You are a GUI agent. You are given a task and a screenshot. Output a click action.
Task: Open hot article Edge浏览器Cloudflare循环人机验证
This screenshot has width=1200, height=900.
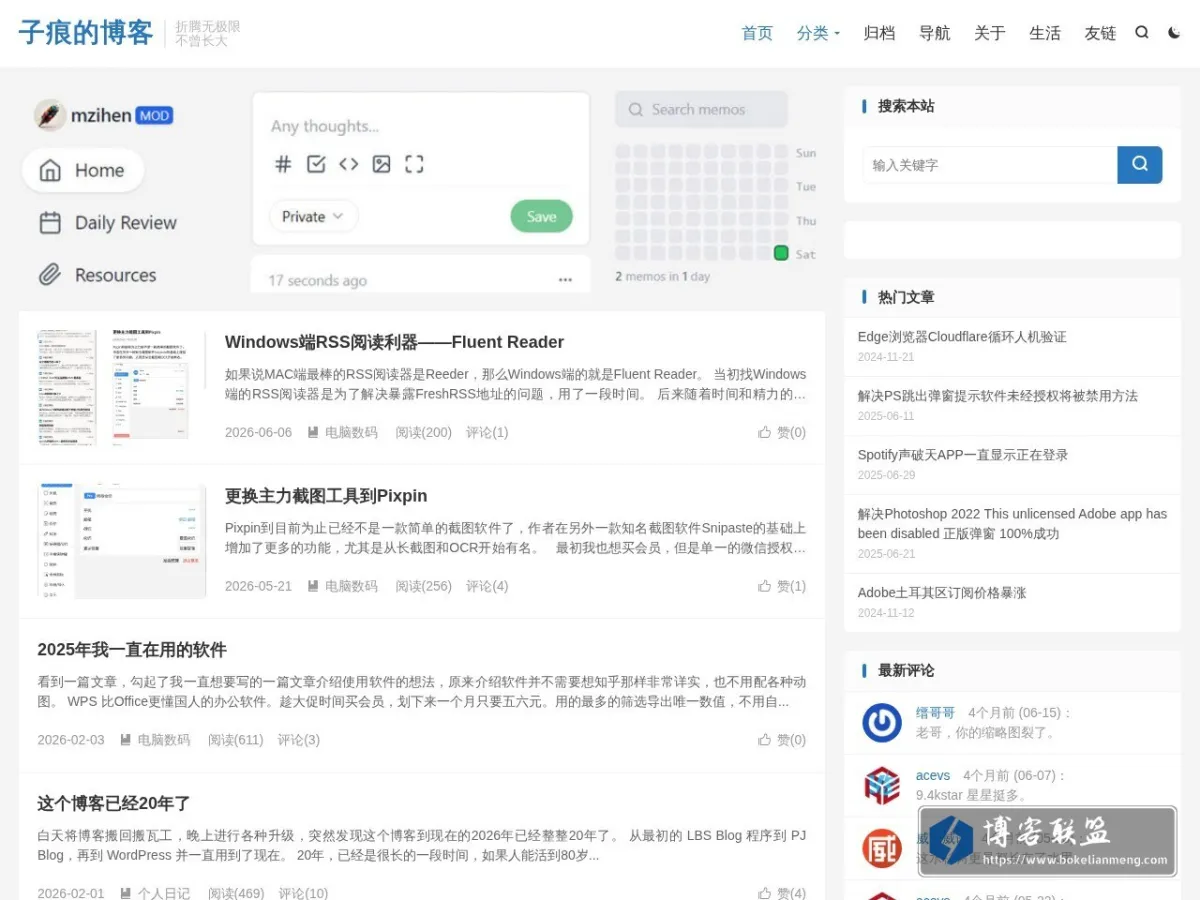[962, 337]
